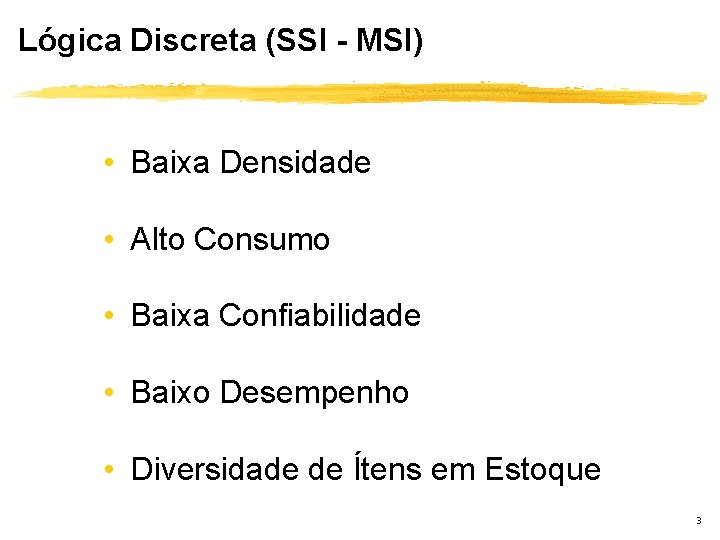Click the yellow brush stroke divider line
The image size is (720, 540).
pyautogui.click(x=360, y=93)
